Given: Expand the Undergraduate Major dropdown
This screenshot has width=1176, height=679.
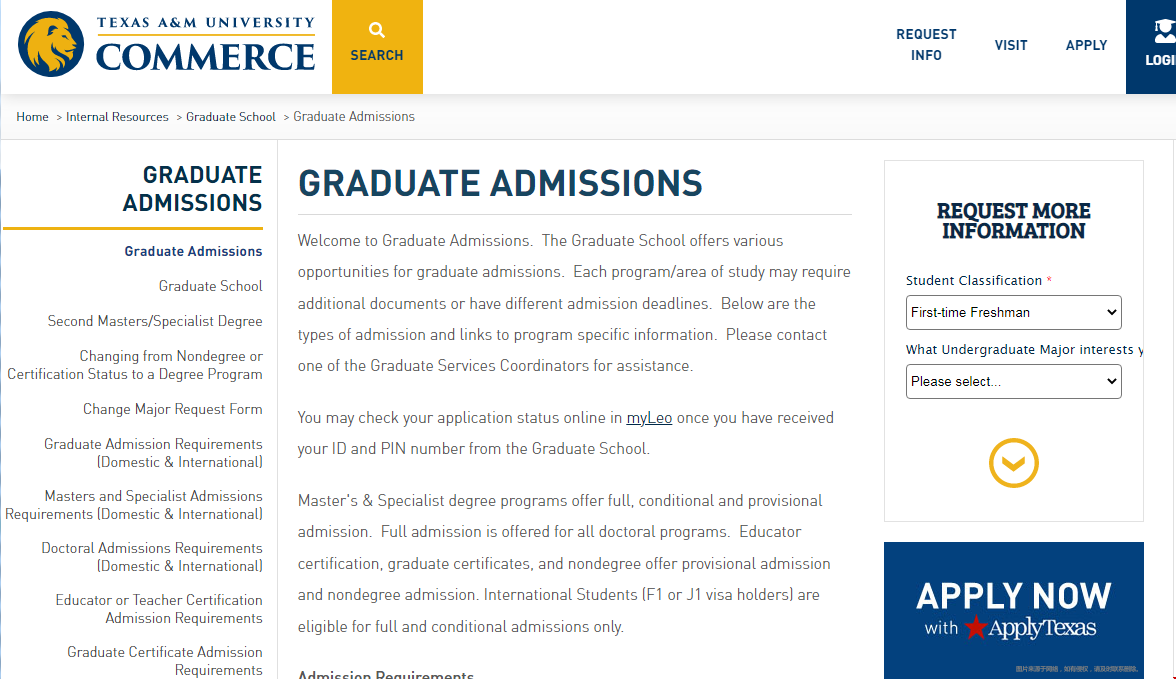Looking at the screenshot, I should [1013, 381].
